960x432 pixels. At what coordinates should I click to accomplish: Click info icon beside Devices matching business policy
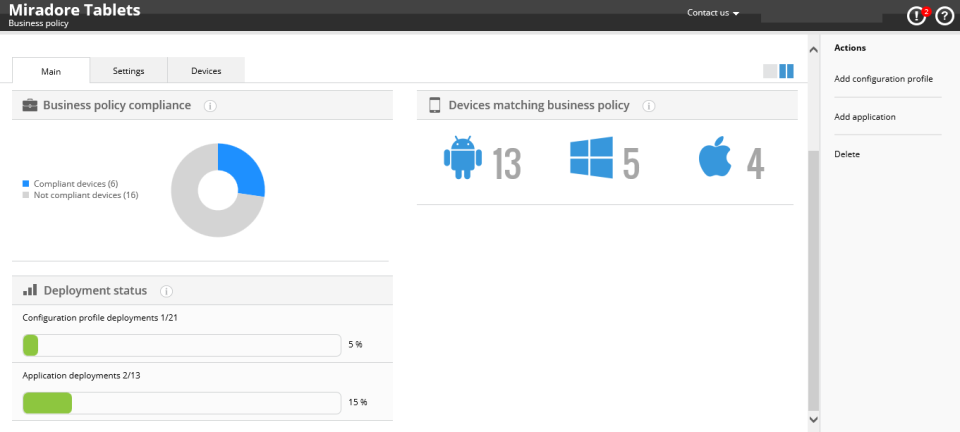pyautogui.click(x=649, y=106)
